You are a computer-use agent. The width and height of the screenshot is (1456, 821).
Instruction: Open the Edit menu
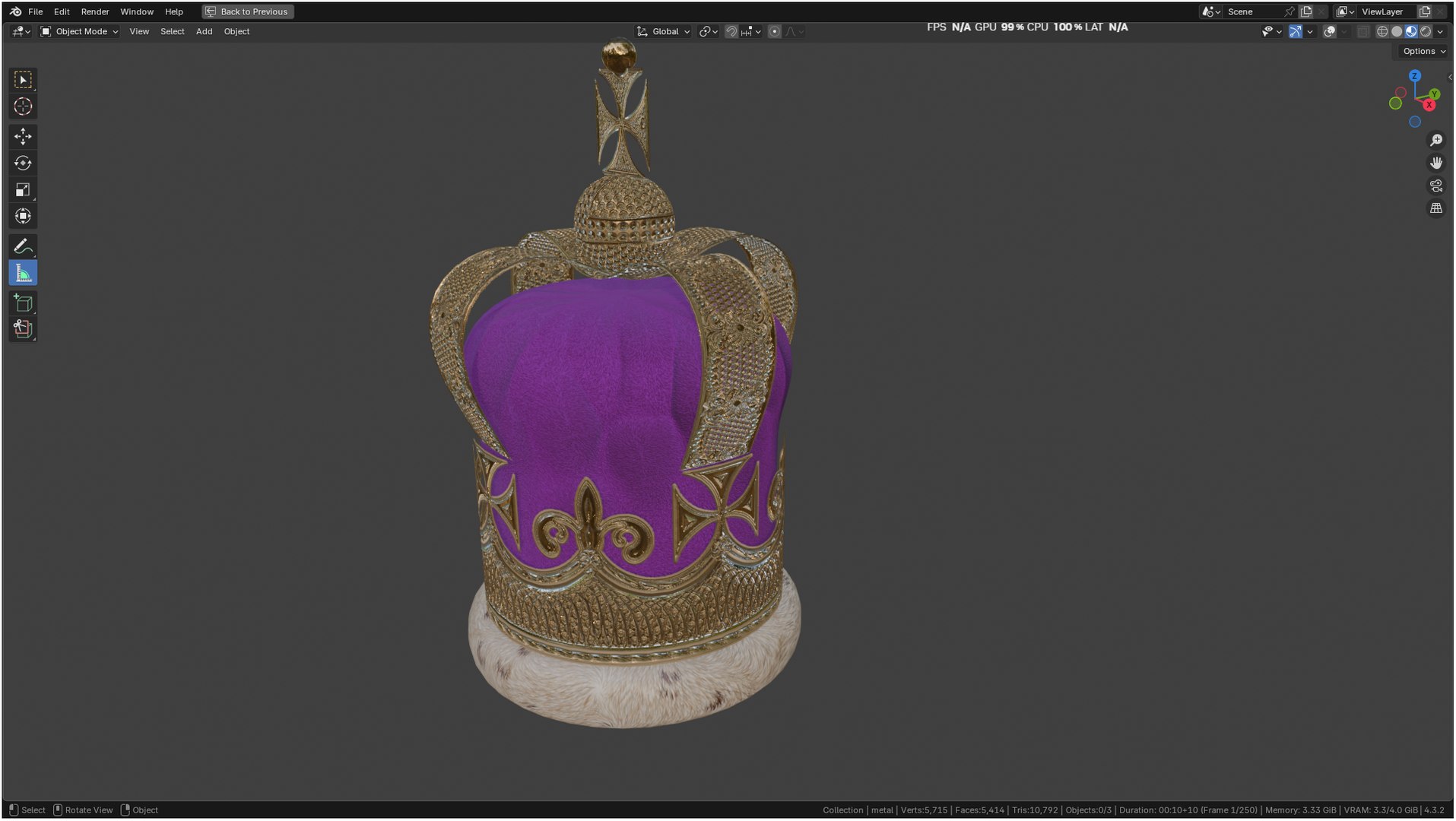(x=62, y=11)
